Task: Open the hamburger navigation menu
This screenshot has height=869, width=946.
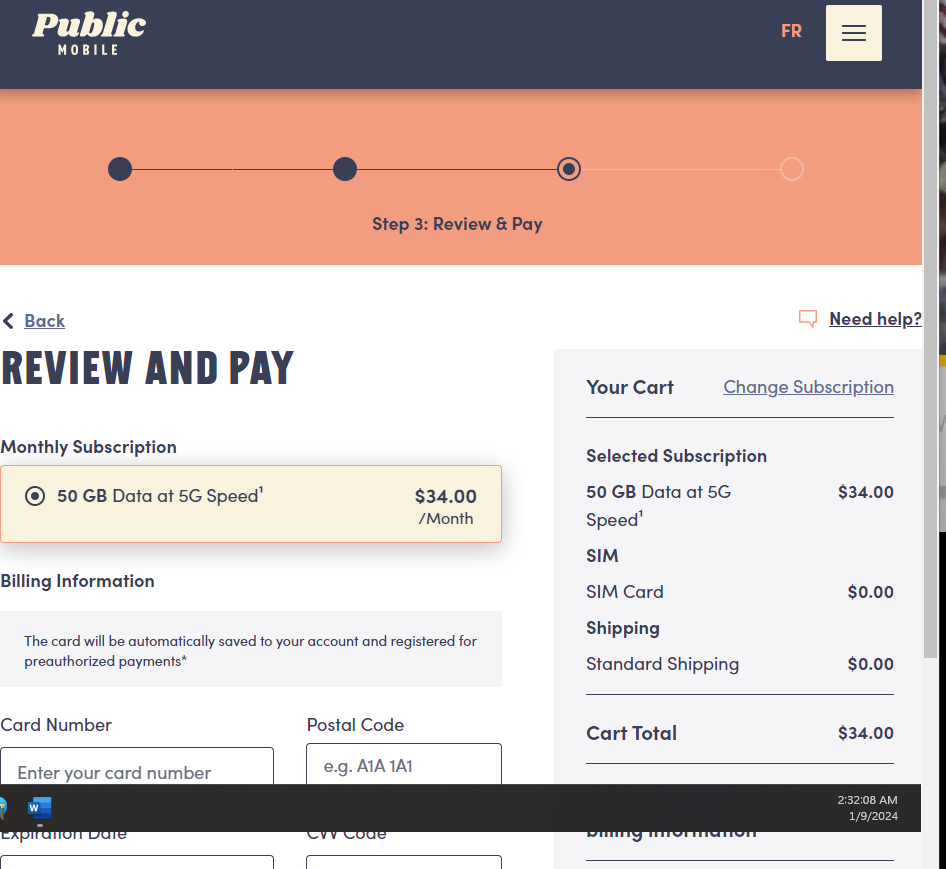Action: [853, 33]
